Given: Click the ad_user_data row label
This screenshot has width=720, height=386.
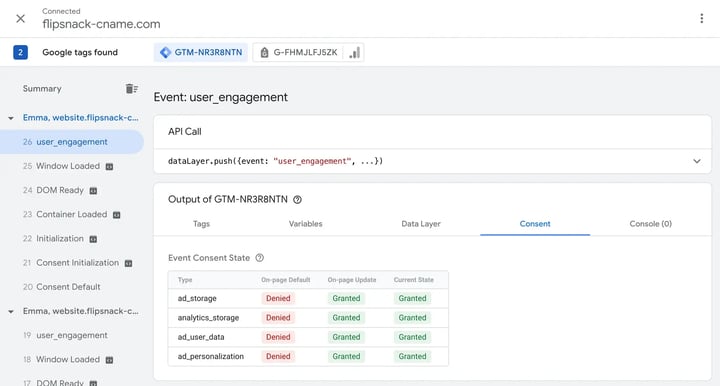Looking at the screenshot, I should point(201,337).
